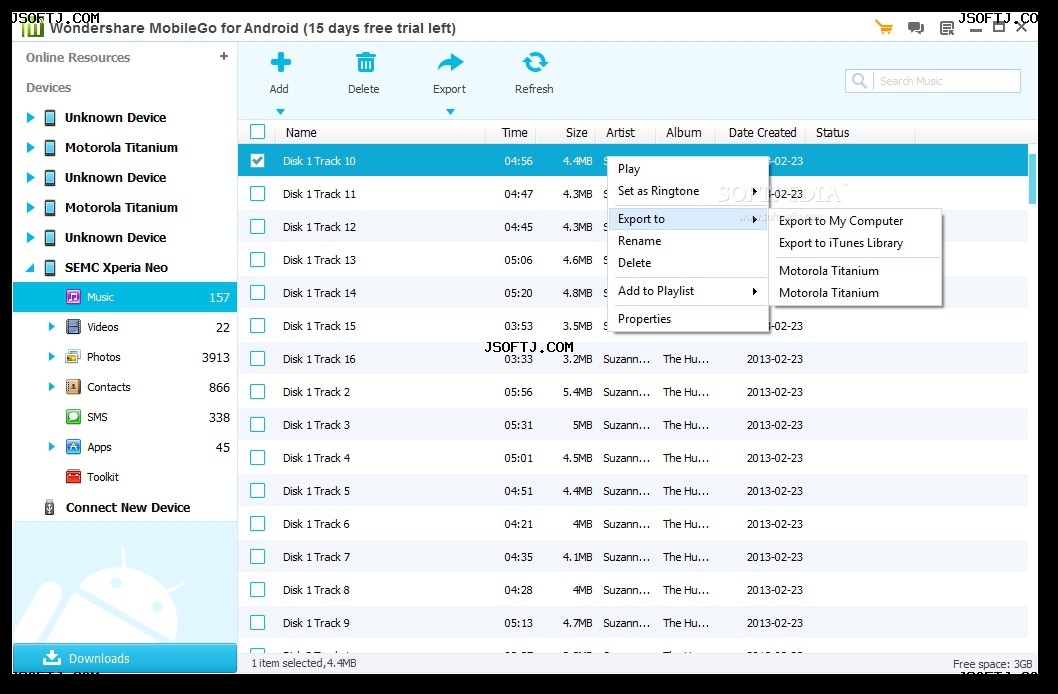This screenshot has width=1058, height=694.
Task: Expand the Videos category
Action: pyautogui.click(x=51, y=327)
